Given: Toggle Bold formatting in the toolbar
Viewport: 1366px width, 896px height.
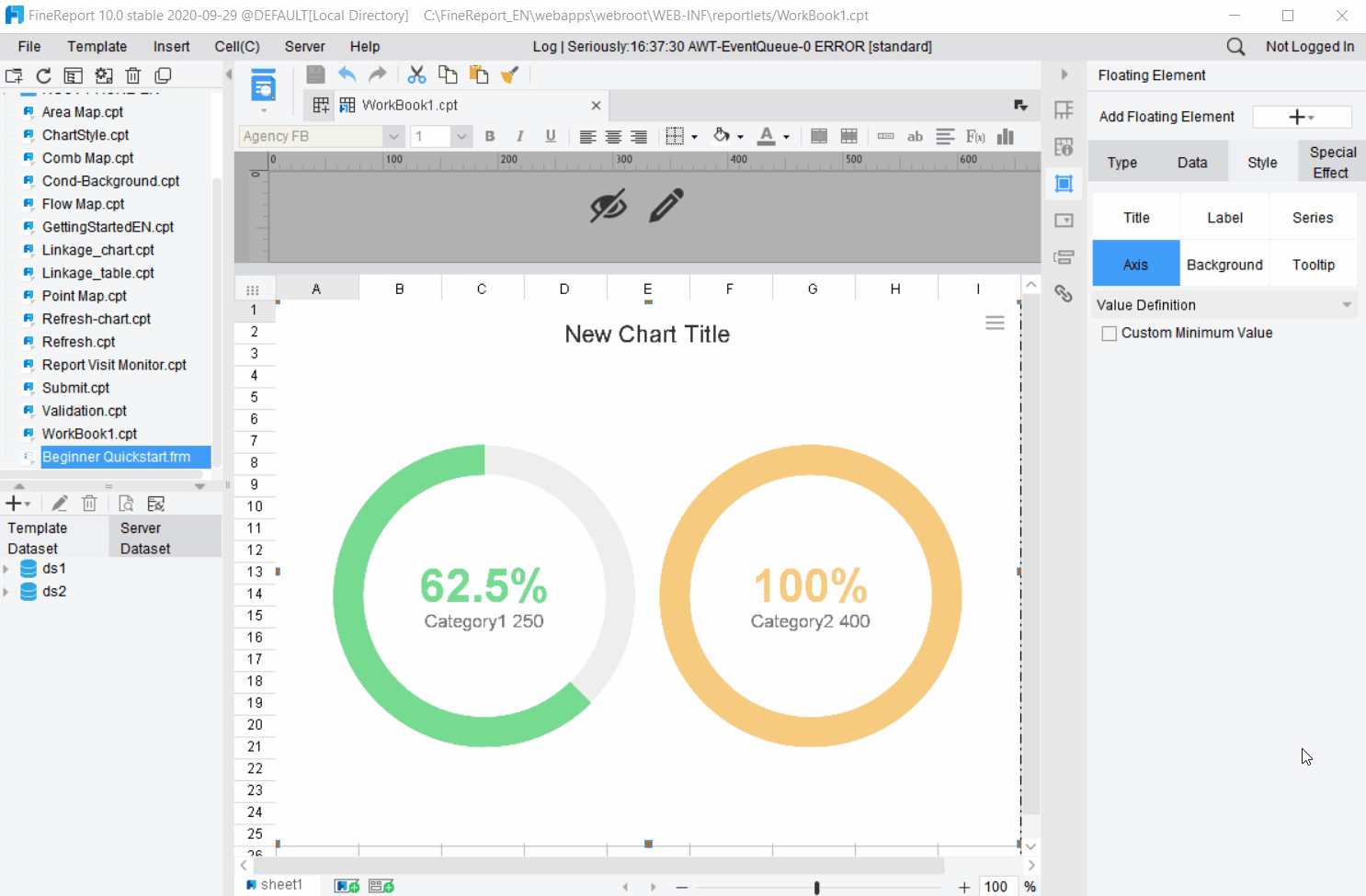Looking at the screenshot, I should tap(489, 136).
